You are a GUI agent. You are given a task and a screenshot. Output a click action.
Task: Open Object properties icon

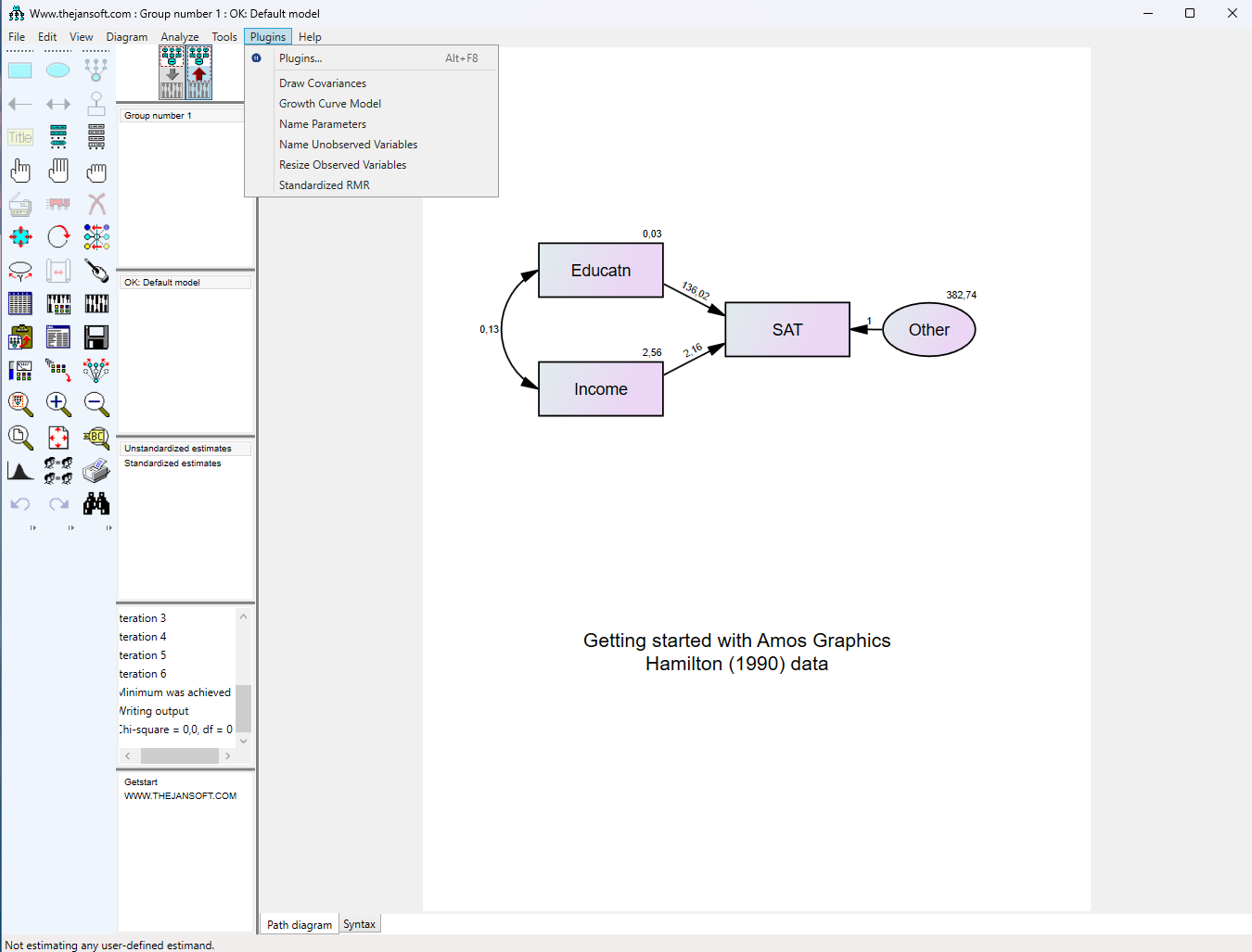click(x=20, y=371)
